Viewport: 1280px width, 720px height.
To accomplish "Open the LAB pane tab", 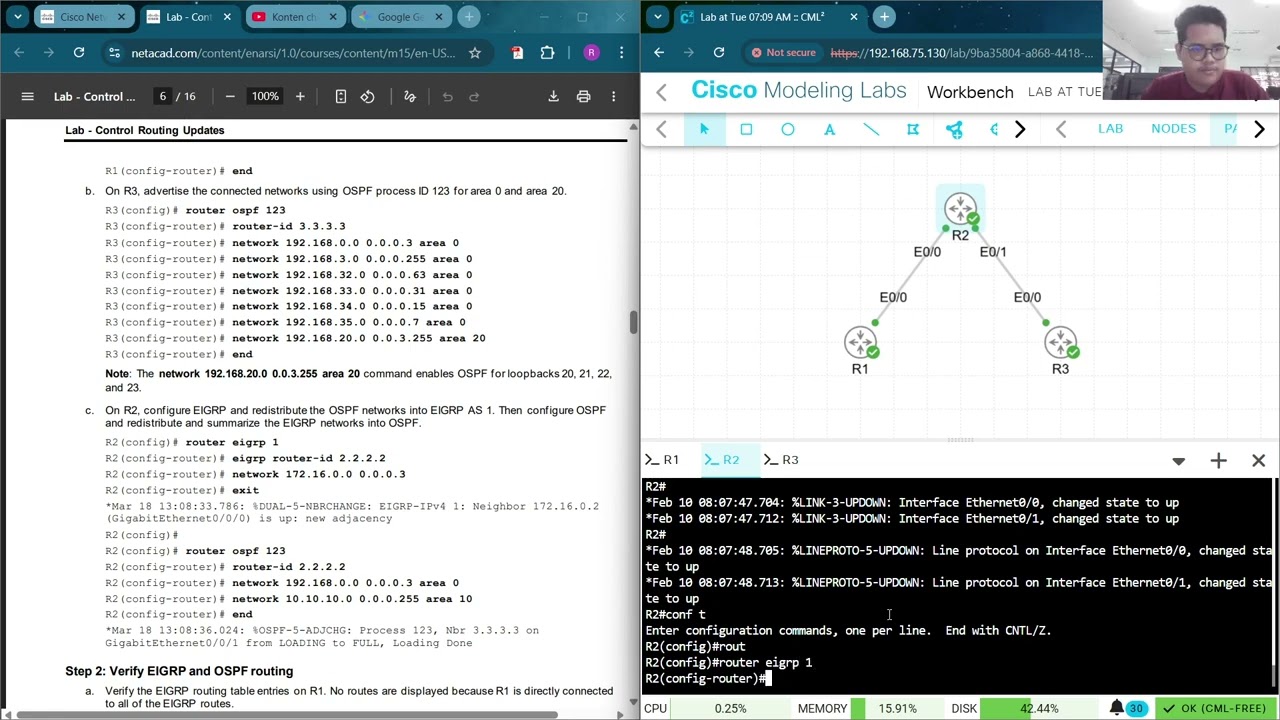I will point(1110,129).
